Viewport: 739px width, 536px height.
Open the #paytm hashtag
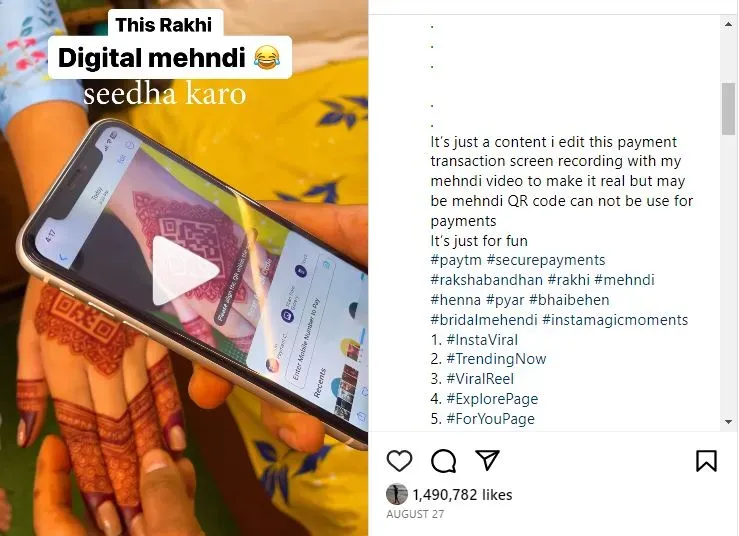[456, 260]
